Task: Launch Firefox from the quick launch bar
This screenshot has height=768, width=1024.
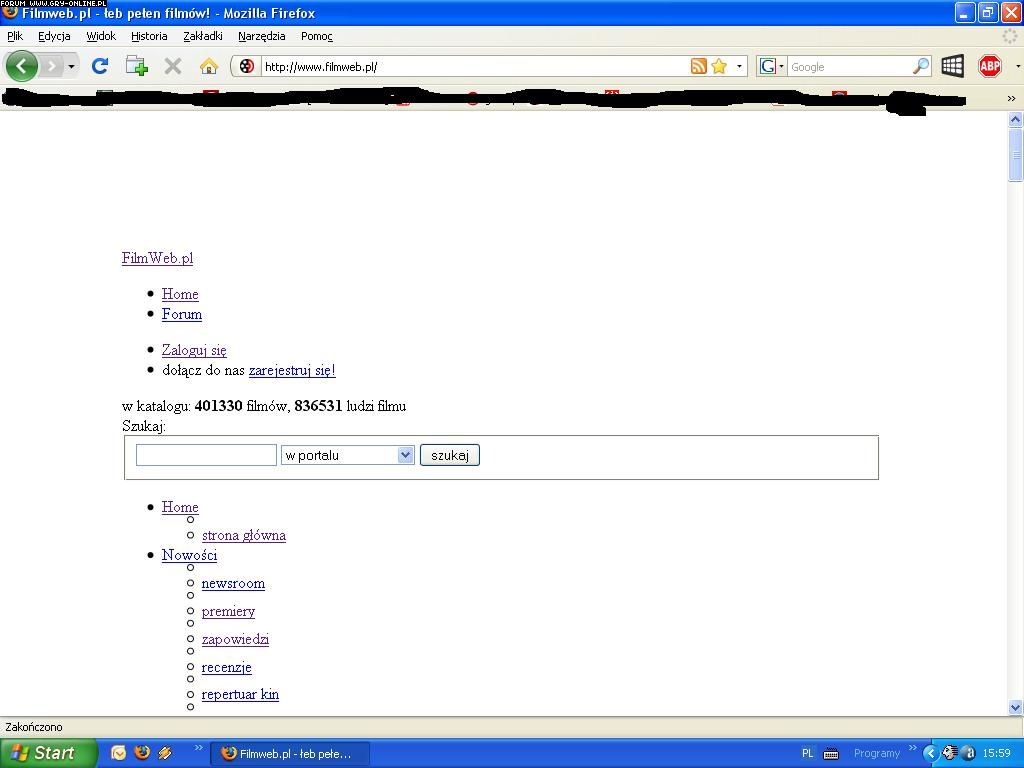Action: (142, 753)
